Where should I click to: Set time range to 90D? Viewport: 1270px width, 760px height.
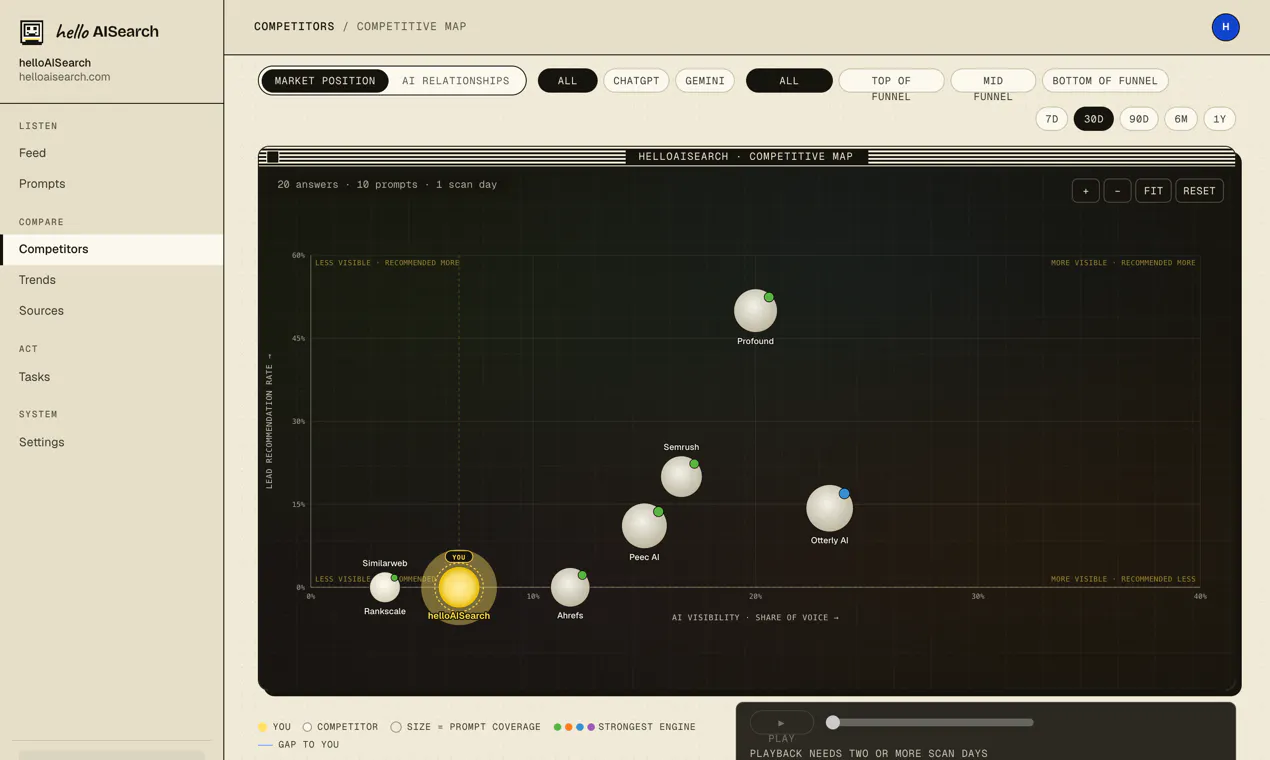pyautogui.click(x=1139, y=119)
